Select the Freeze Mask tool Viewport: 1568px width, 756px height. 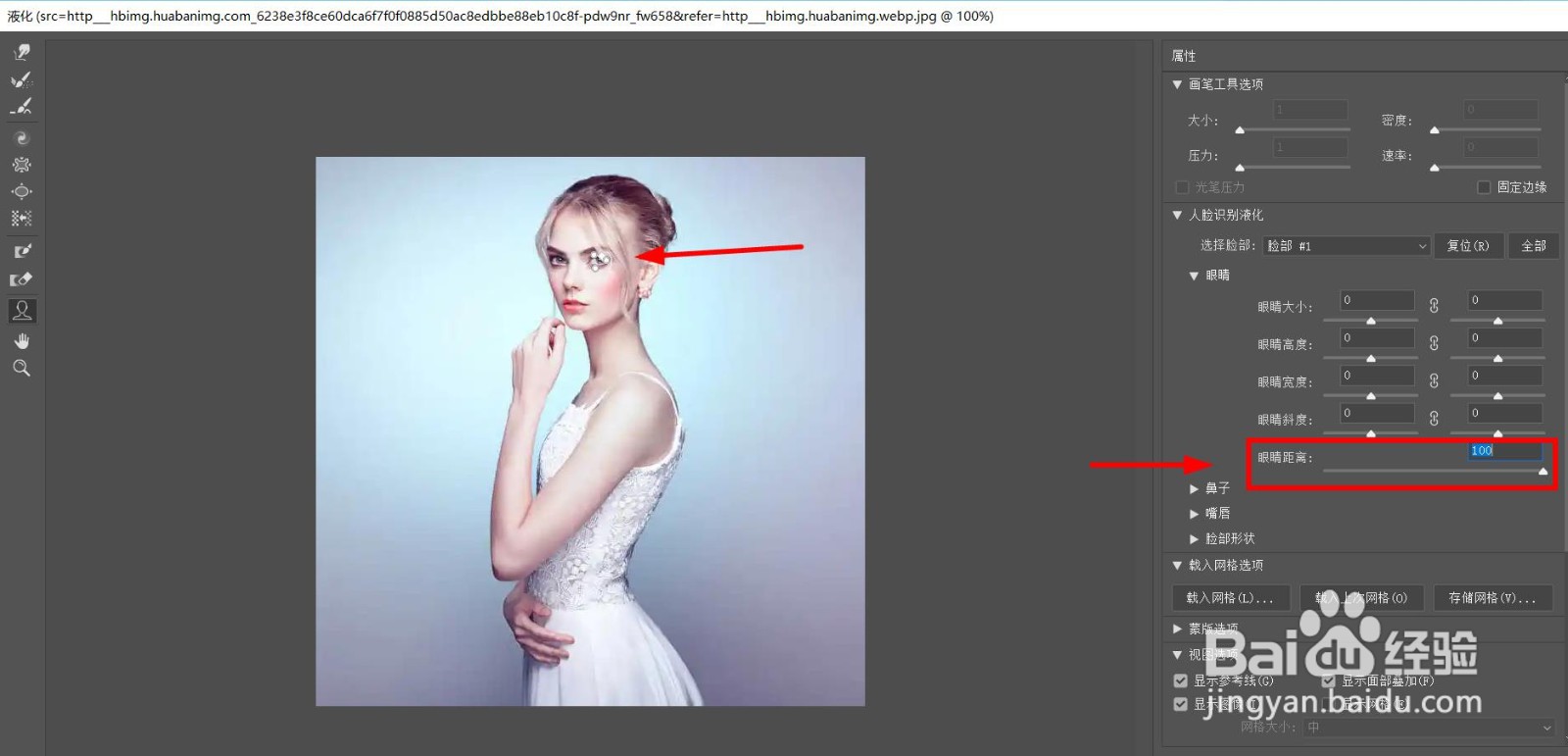22,251
